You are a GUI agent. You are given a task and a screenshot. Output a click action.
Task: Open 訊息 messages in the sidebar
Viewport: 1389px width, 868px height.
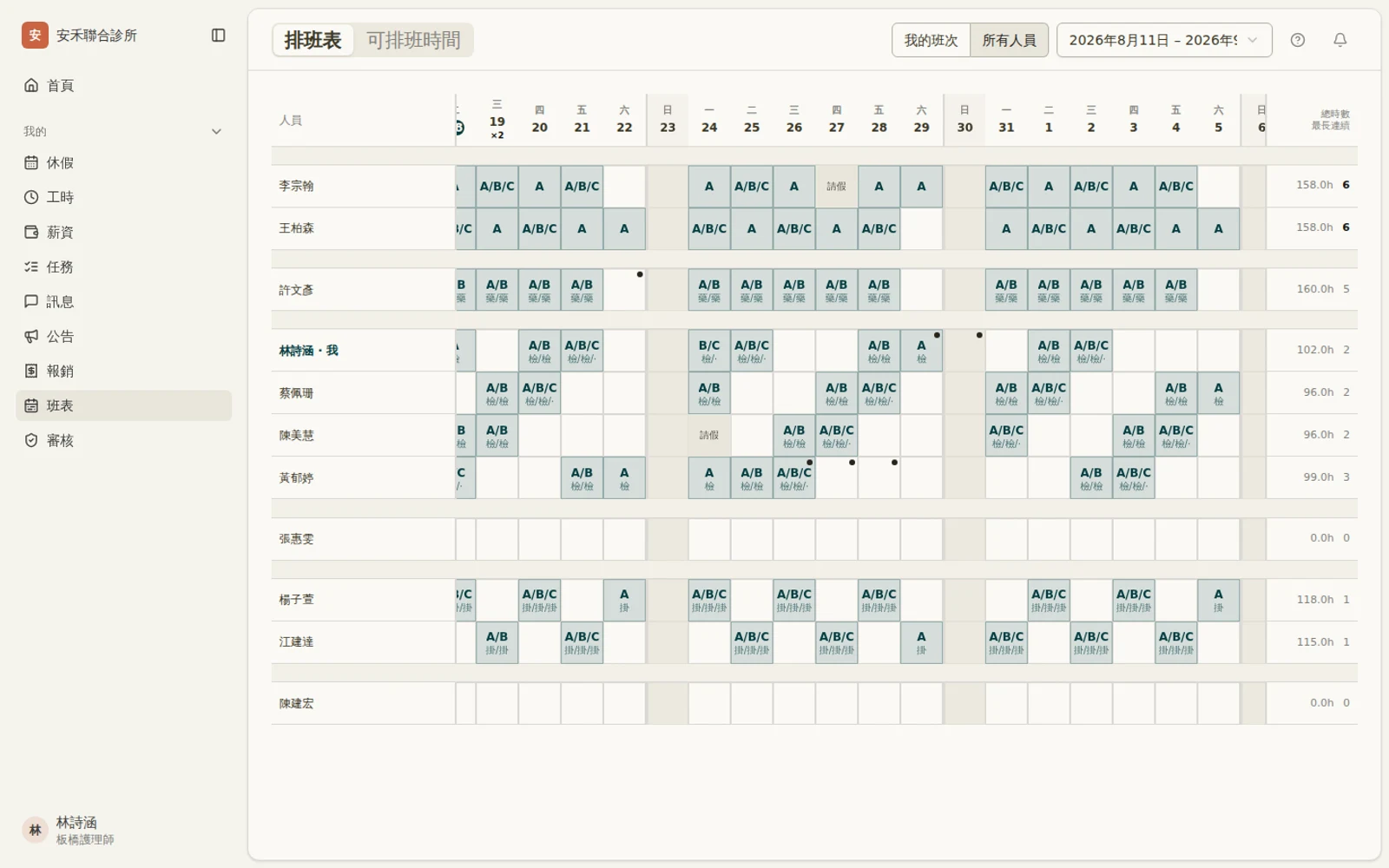[x=124, y=302]
